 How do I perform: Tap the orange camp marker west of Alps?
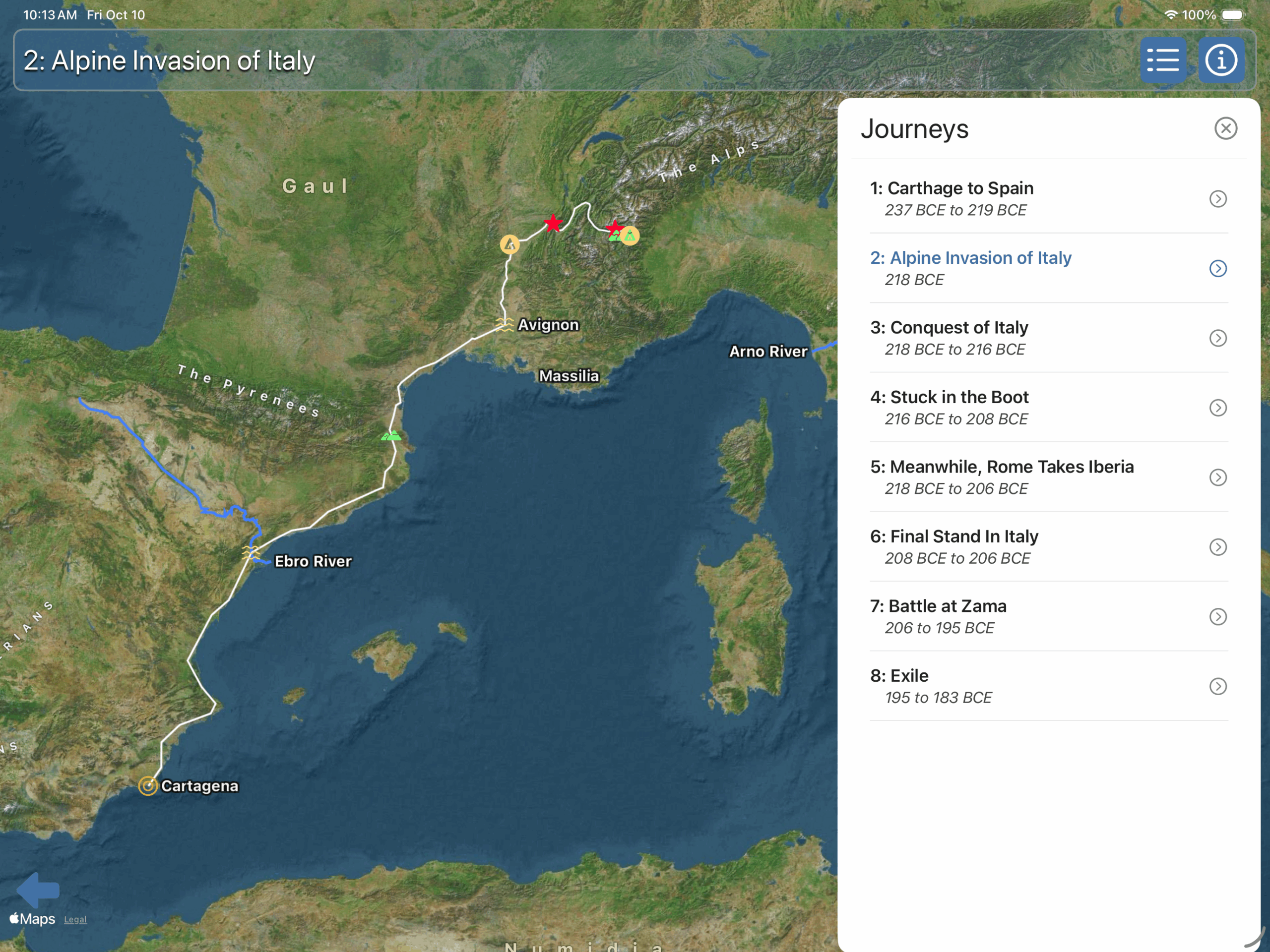click(x=509, y=244)
